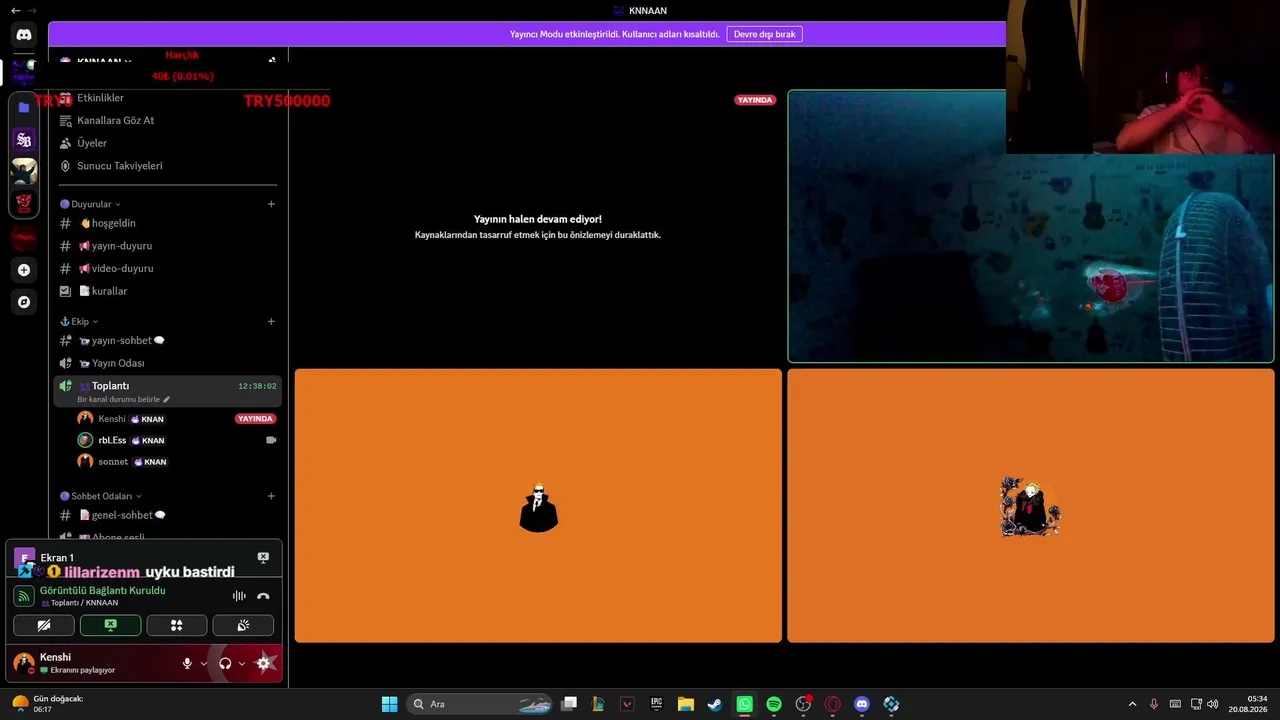Open the Gün doğacak weather widget

pyautogui.click(x=47, y=704)
